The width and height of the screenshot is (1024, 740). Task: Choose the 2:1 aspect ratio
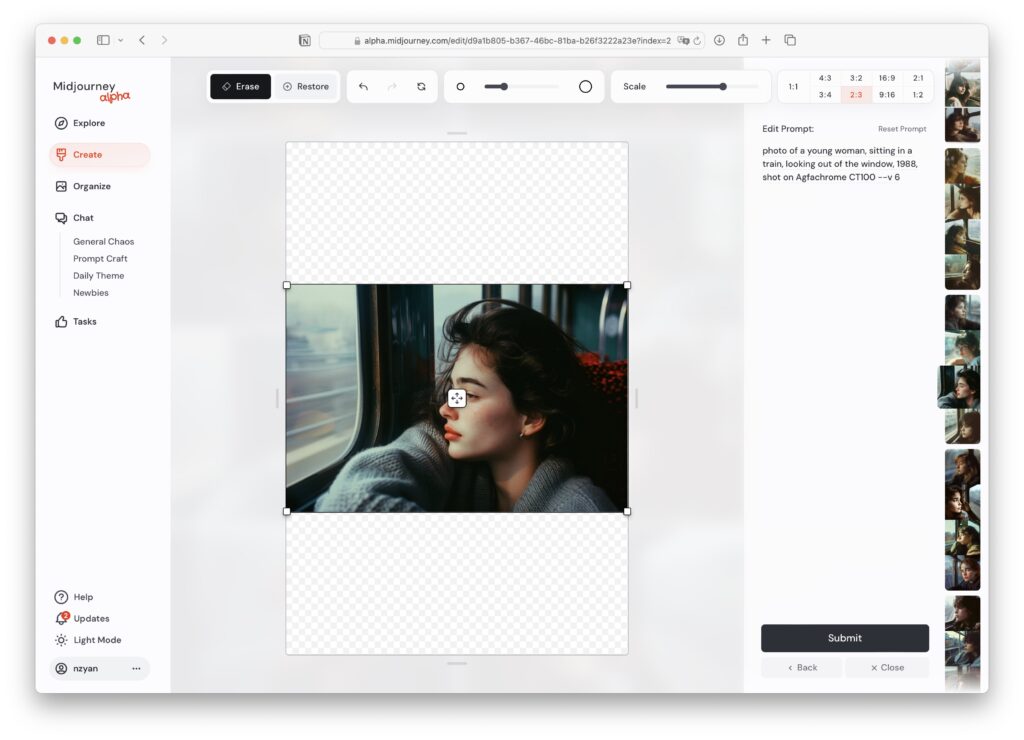click(x=918, y=78)
